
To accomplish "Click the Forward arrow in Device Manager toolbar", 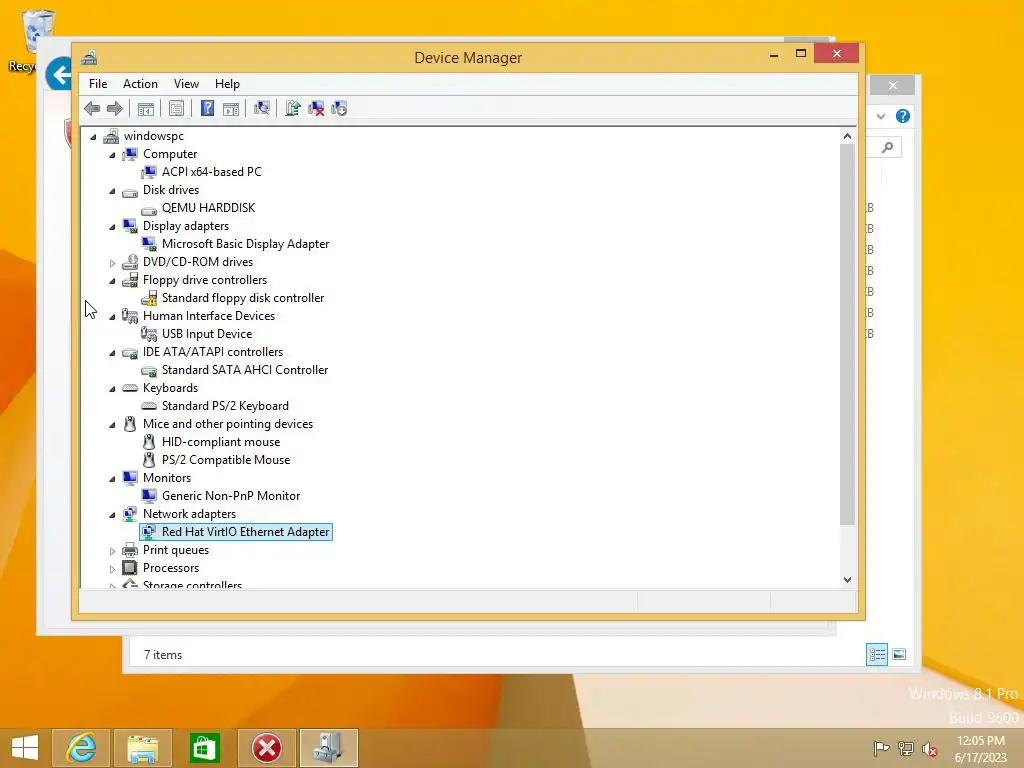I will pyautogui.click(x=115, y=108).
